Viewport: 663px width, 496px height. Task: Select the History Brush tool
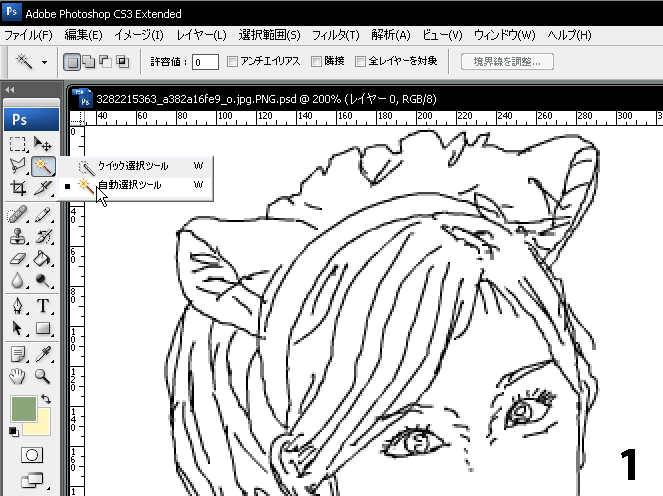click(43, 236)
